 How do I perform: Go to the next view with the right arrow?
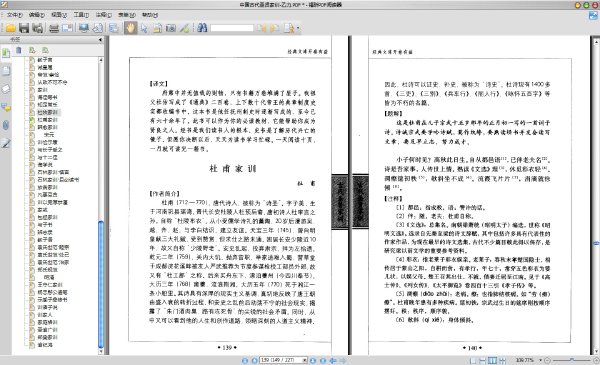coord(343,360)
